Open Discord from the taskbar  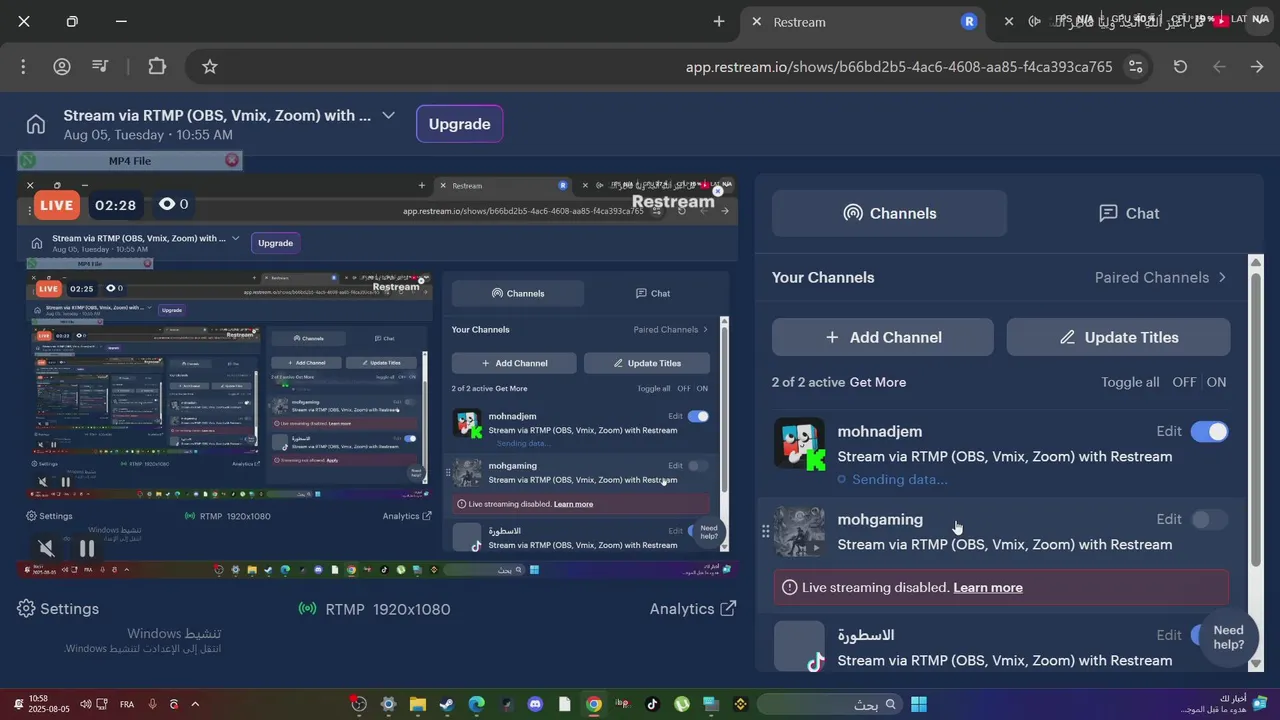(535, 704)
